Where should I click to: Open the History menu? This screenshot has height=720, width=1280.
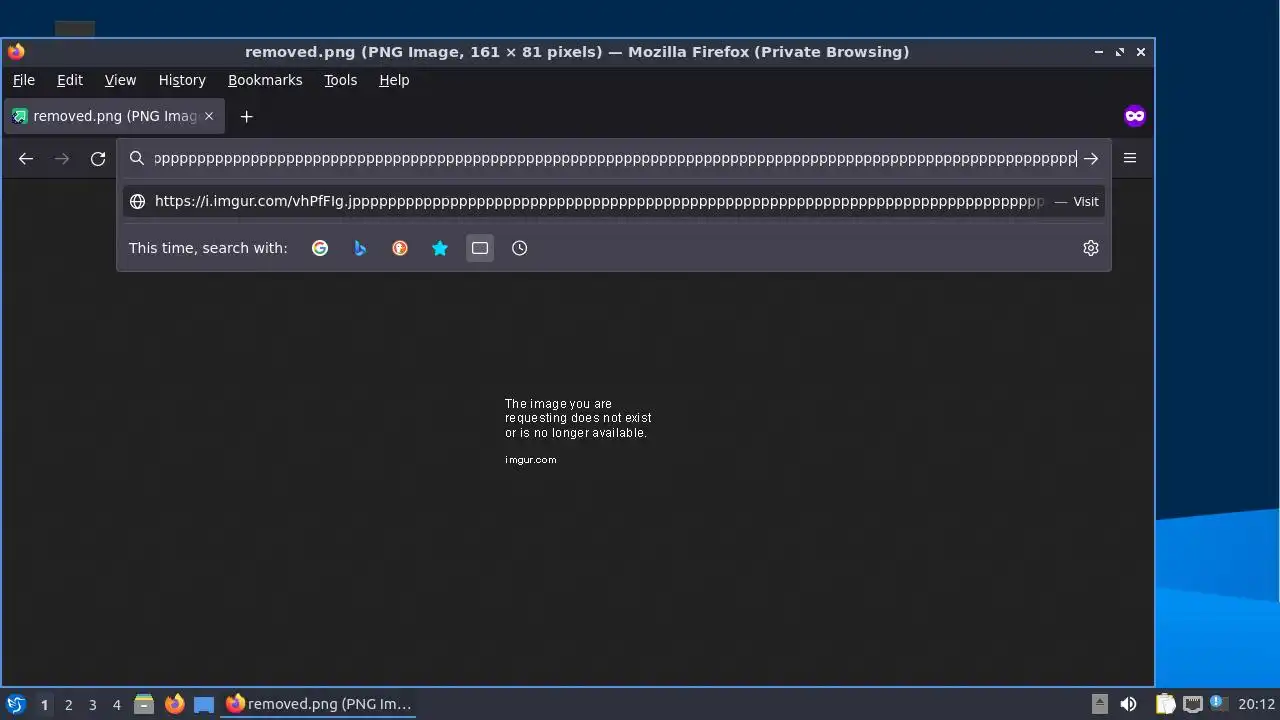pyautogui.click(x=182, y=80)
